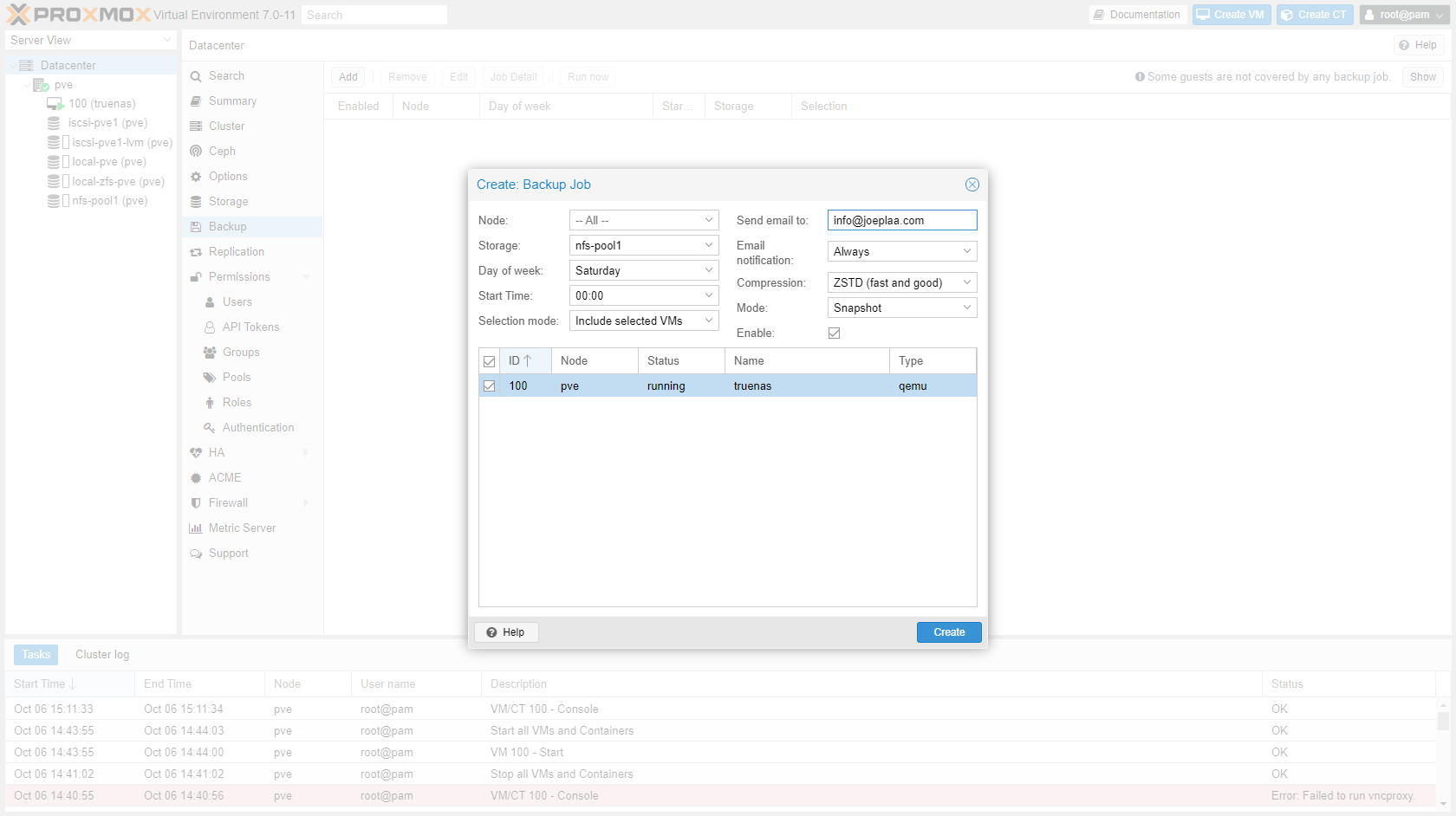Click the Options gear icon
Screen dimensions: 1456x816
click(x=196, y=177)
